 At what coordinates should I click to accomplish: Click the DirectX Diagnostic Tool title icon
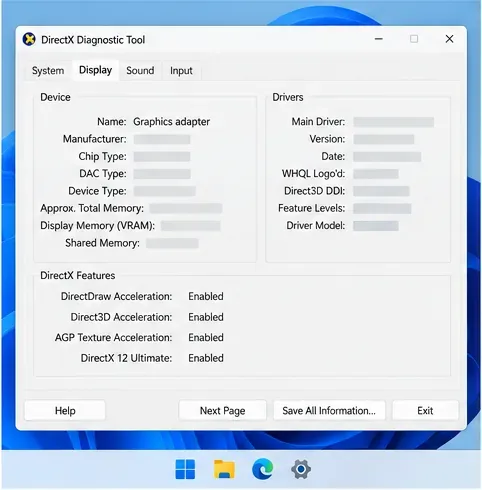(29, 39)
